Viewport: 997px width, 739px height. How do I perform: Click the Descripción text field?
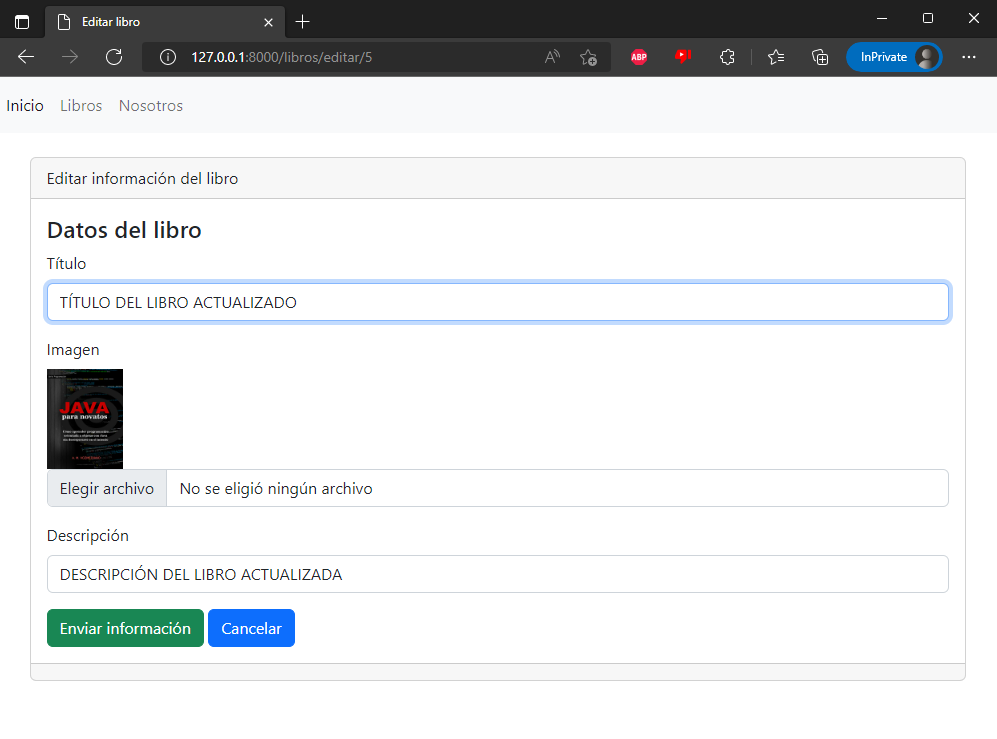497,574
